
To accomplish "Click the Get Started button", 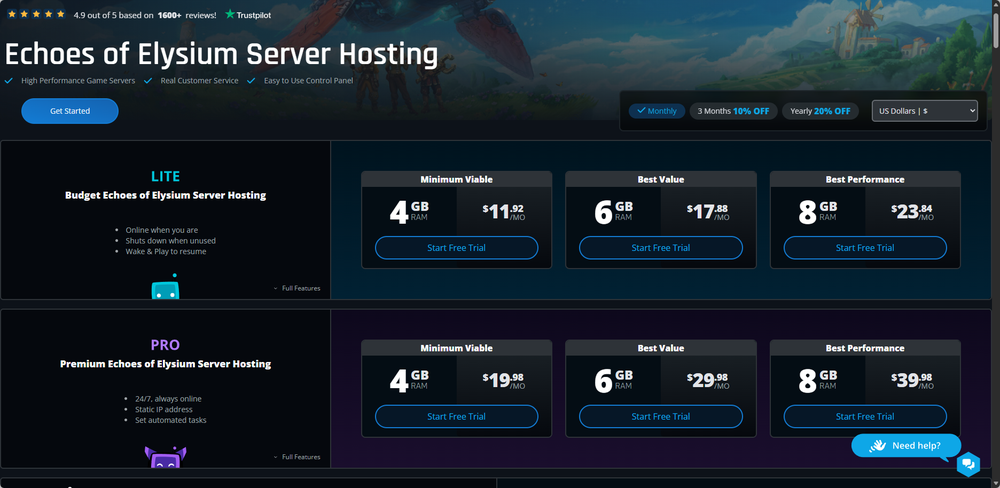I will point(70,111).
